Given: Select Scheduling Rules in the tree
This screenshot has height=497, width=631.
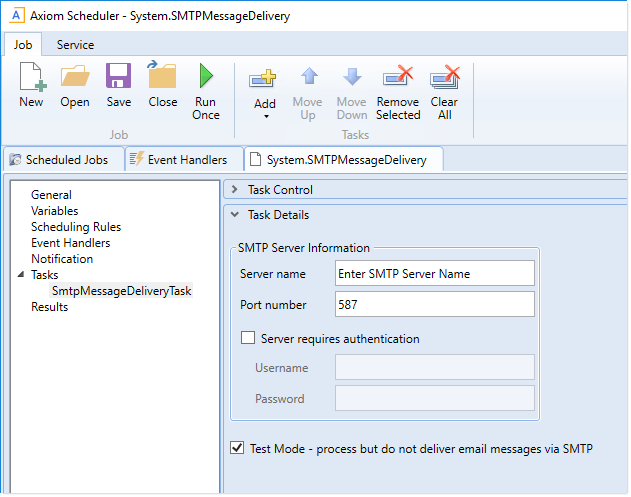Looking at the screenshot, I should point(76,227).
